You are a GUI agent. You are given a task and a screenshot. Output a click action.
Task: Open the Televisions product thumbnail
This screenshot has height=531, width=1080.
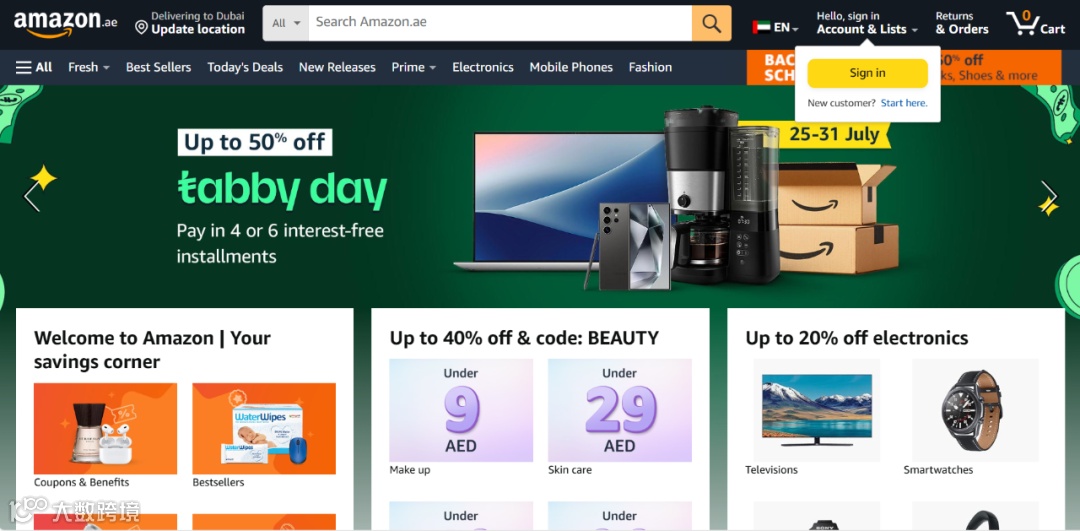point(816,410)
